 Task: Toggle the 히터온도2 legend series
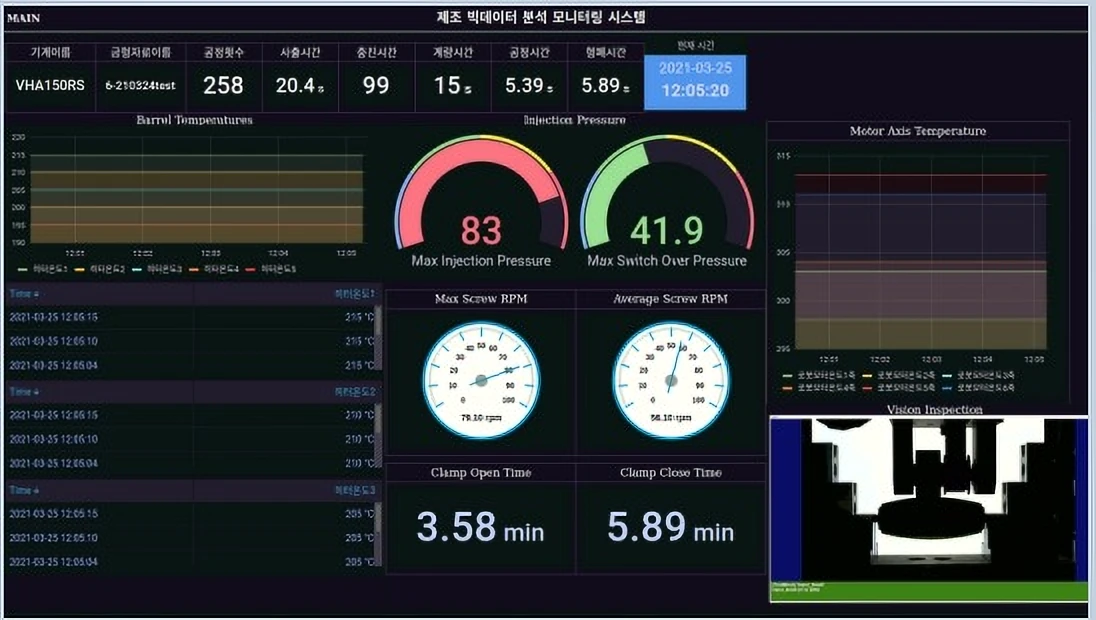[100, 269]
